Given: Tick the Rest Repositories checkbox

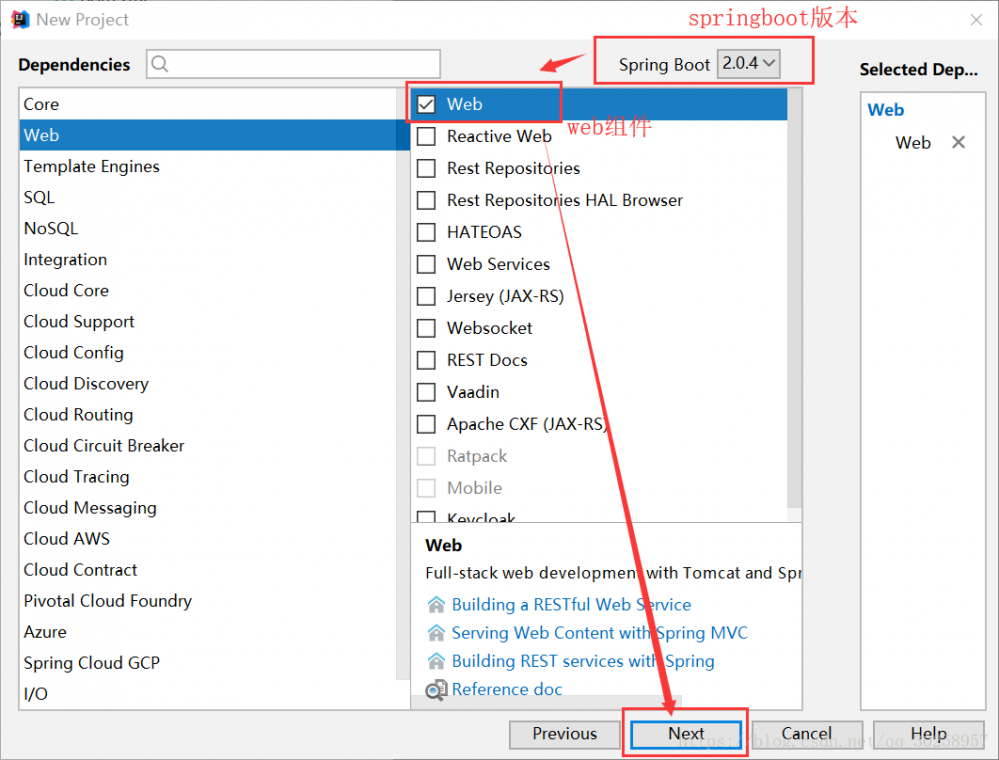Looking at the screenshot, I should point(426,168).
